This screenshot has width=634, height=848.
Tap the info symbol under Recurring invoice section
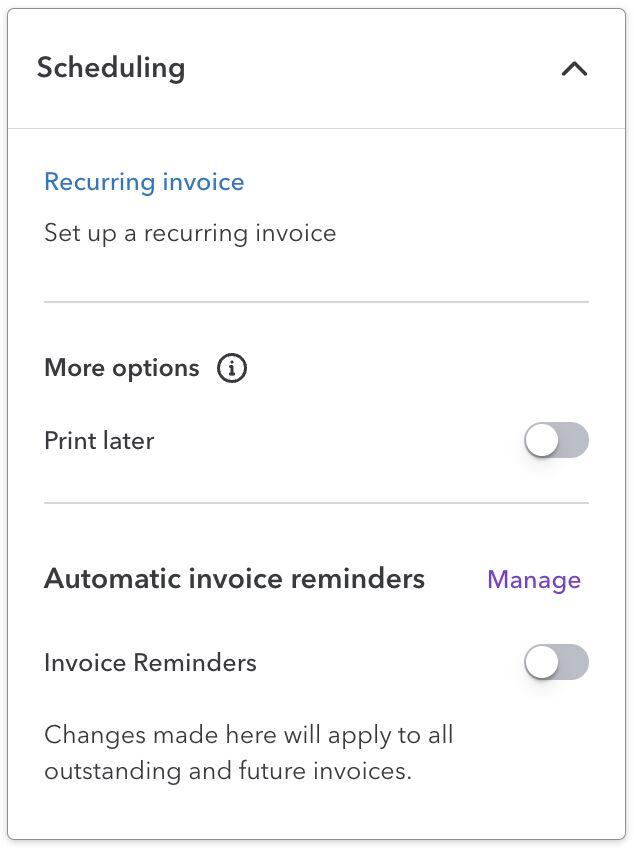point(231,368)
